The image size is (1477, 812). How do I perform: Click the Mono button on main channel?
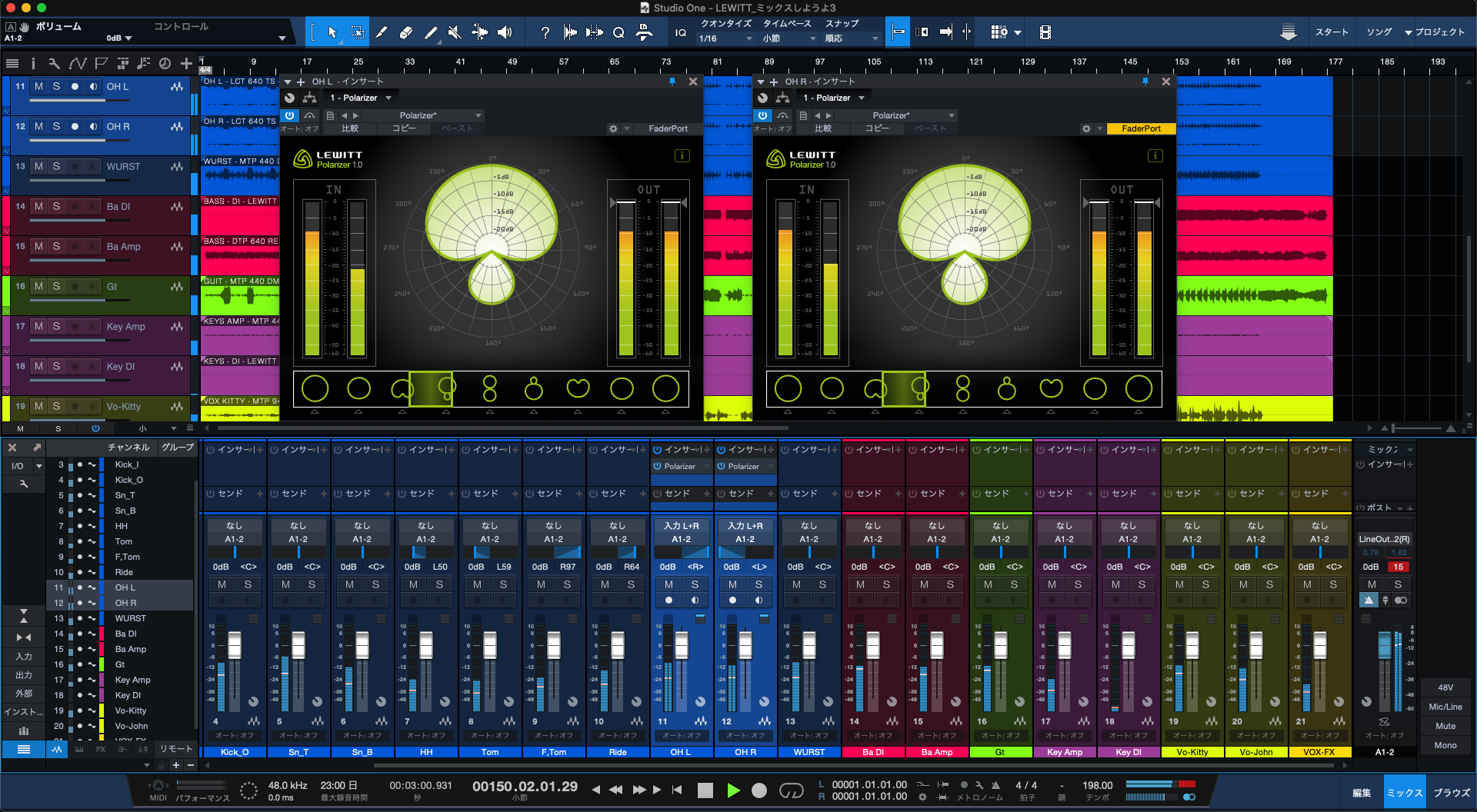pos(1445,745)
